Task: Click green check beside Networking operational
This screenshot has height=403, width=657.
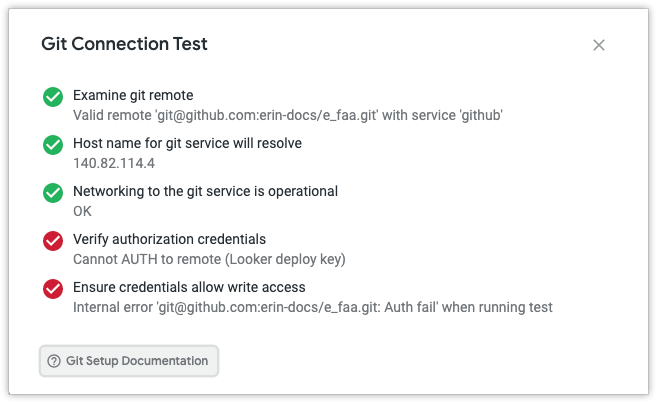Action: 53,193
